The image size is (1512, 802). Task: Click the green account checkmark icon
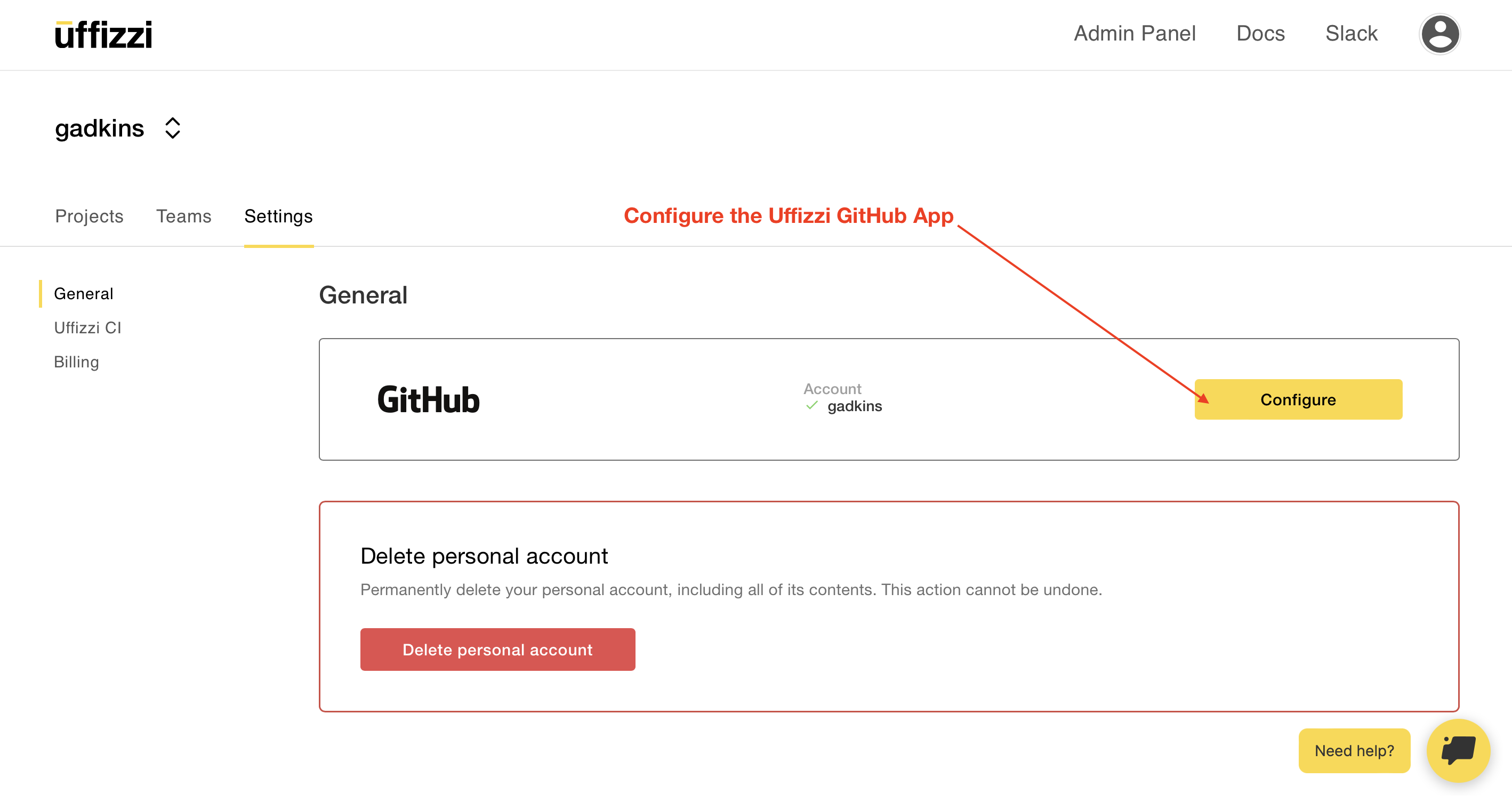[x=812, y=406]
